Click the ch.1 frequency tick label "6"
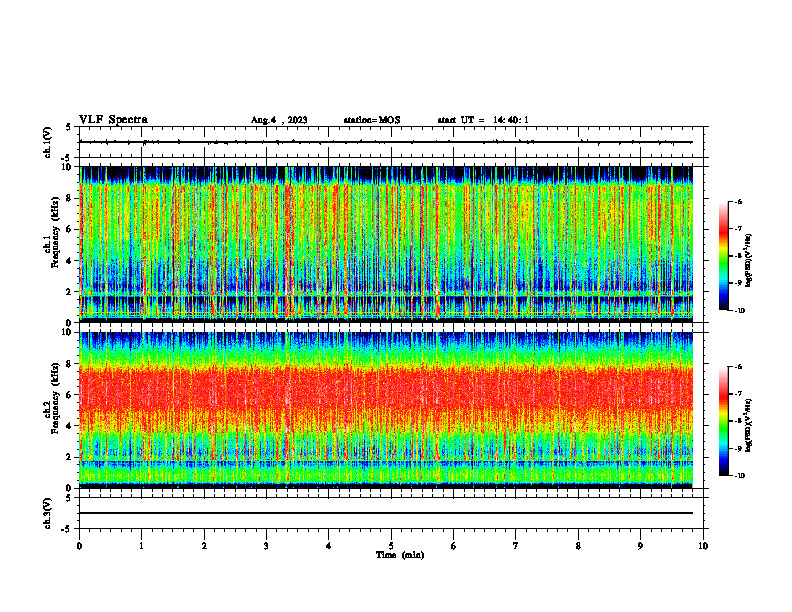 [x=70, y=229]
